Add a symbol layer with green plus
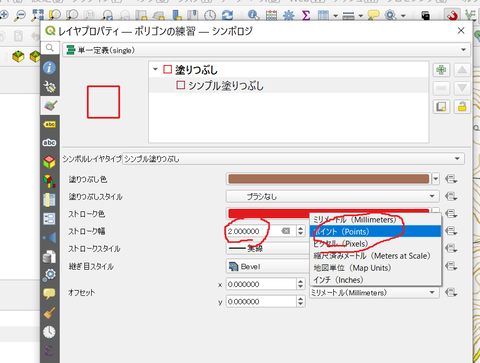Image resolution: width=480 pixels, height=363 pixels. point(441,70)
